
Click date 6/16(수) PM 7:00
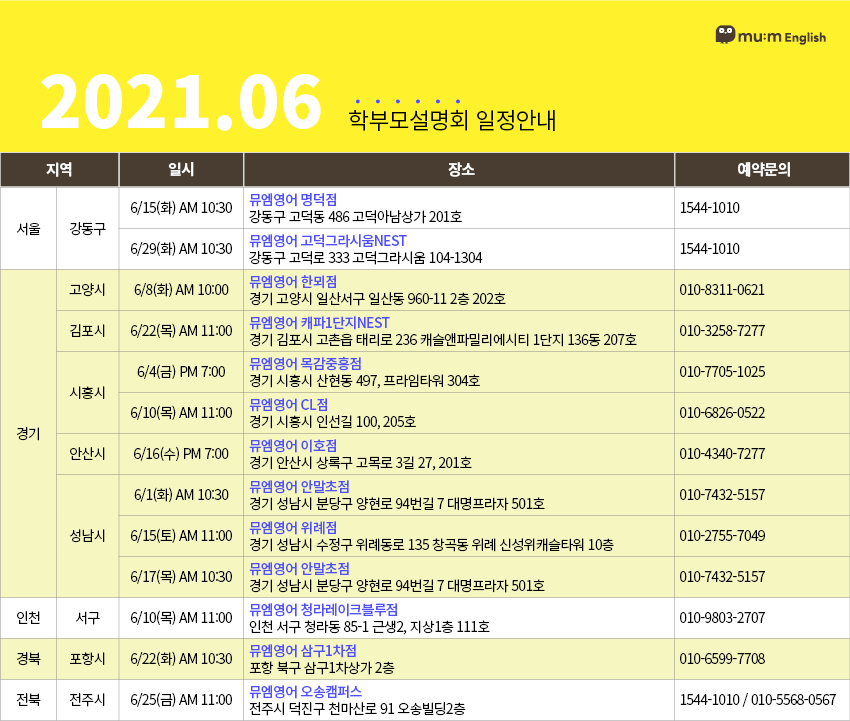(x=181, y=454)
